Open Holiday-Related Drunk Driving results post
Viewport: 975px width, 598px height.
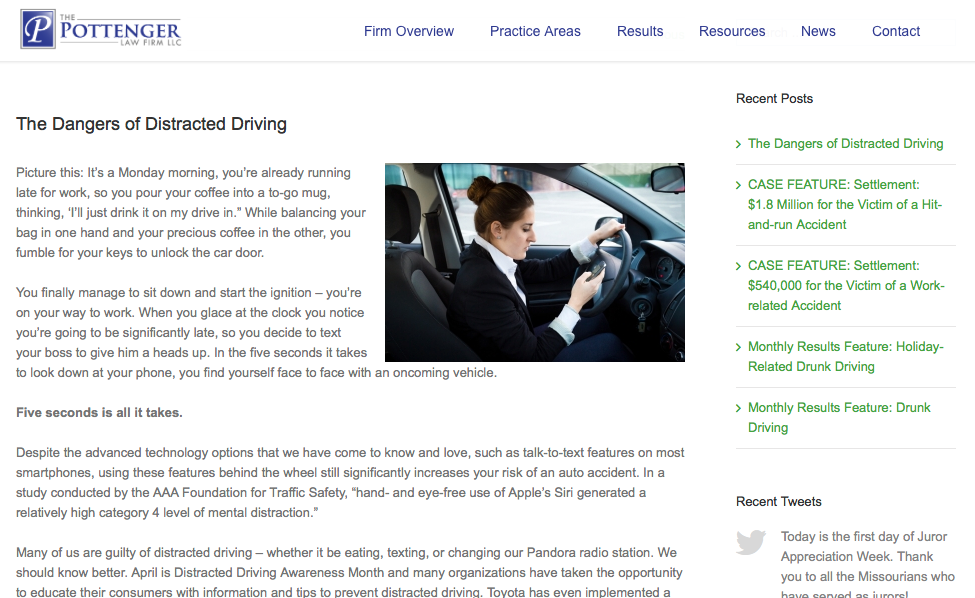[845, 356]
